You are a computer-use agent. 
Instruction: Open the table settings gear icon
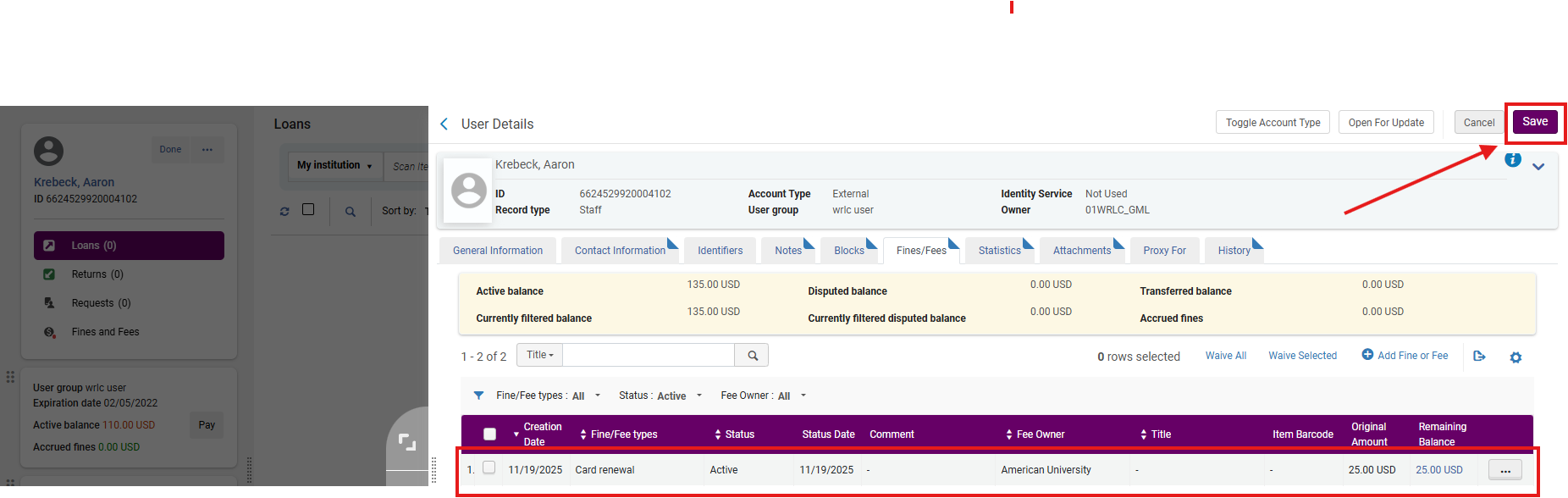pyautogui.click(x=1516, y=357)
